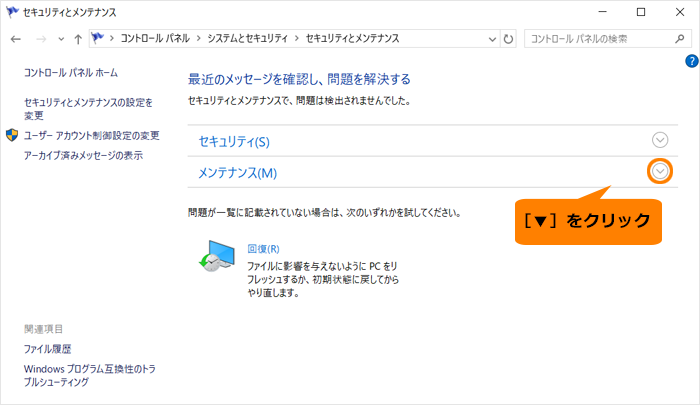This screenshot has height=405, width=700.
Task: Open セキュリティとメンテナンスの設定を変更 link
Action: (x=88, y=109)
